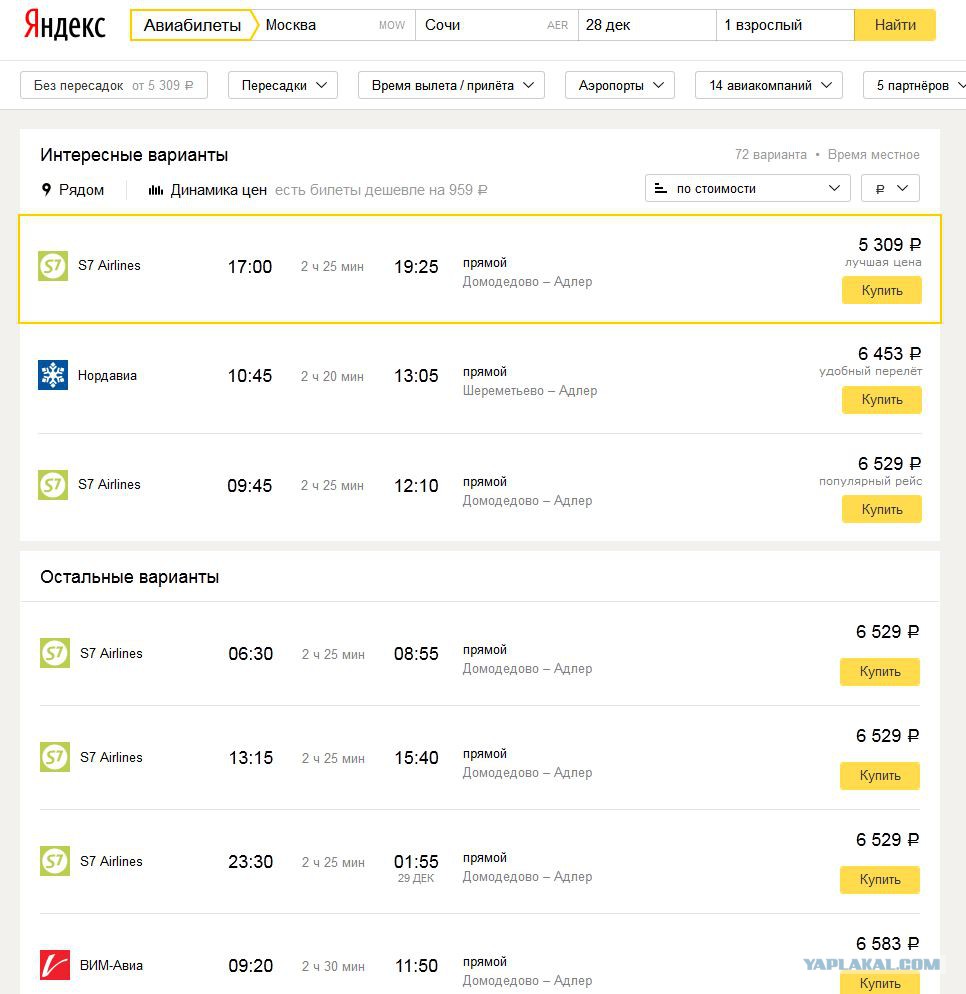The width and height of the screenshot is (966, 994).
Task: Click the лучшая цена label
Action: pos(883,262)
